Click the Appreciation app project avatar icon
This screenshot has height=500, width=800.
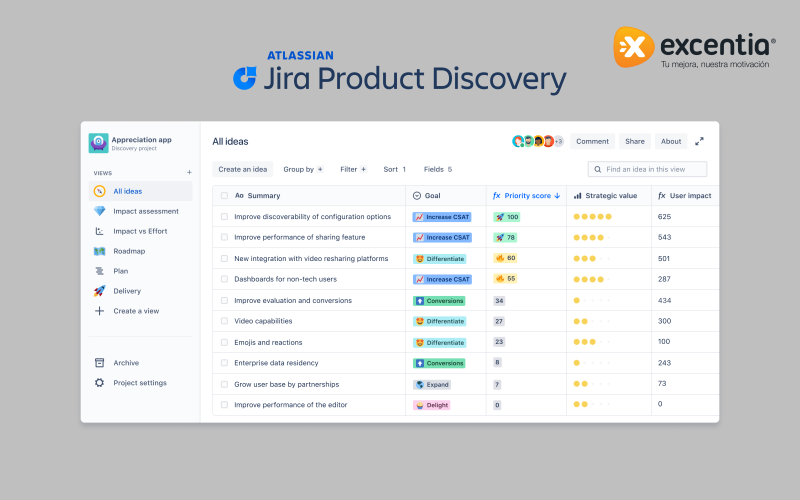point(98,143)
